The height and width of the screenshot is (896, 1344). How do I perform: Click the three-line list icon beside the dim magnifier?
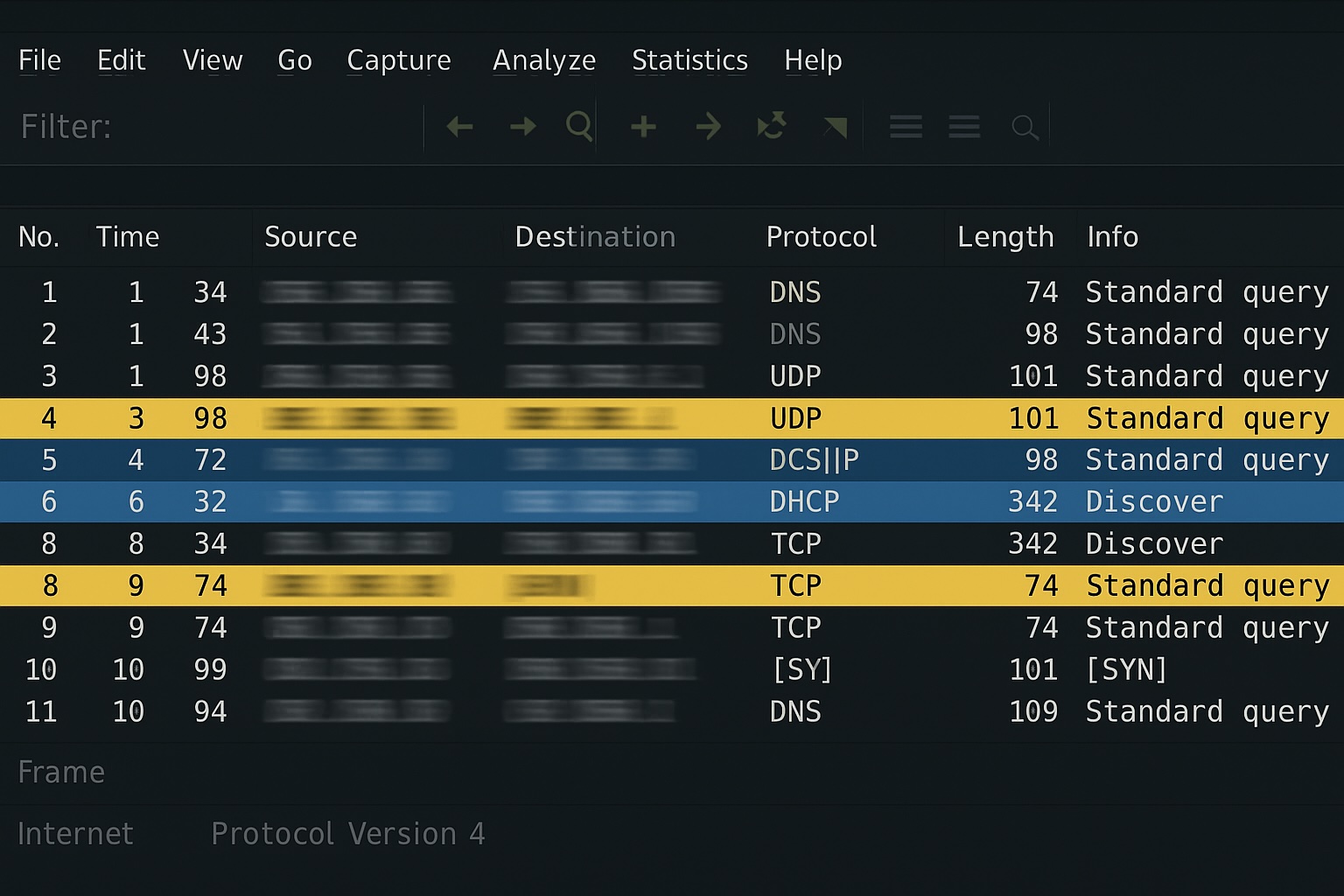pos(963,128)
